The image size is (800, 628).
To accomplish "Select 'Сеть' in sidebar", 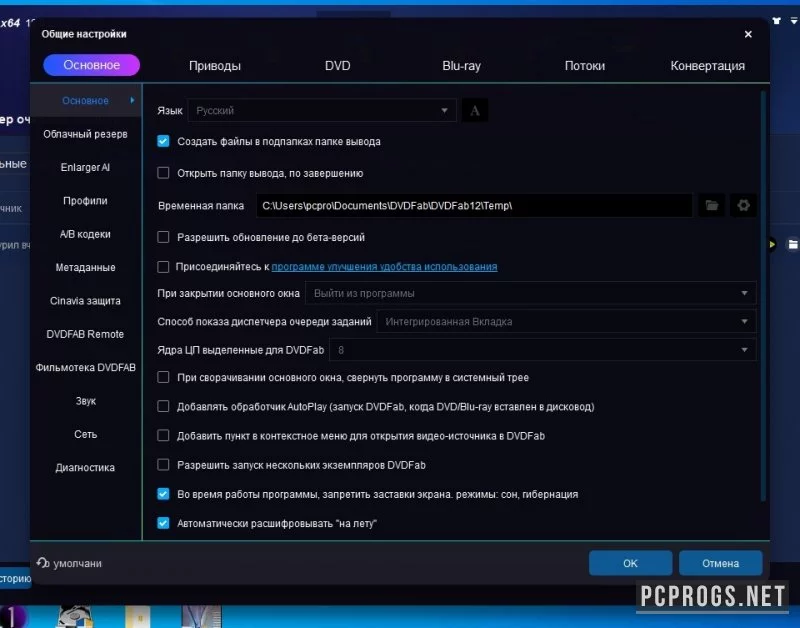I will pyautogui.click(x=85, y=434).
